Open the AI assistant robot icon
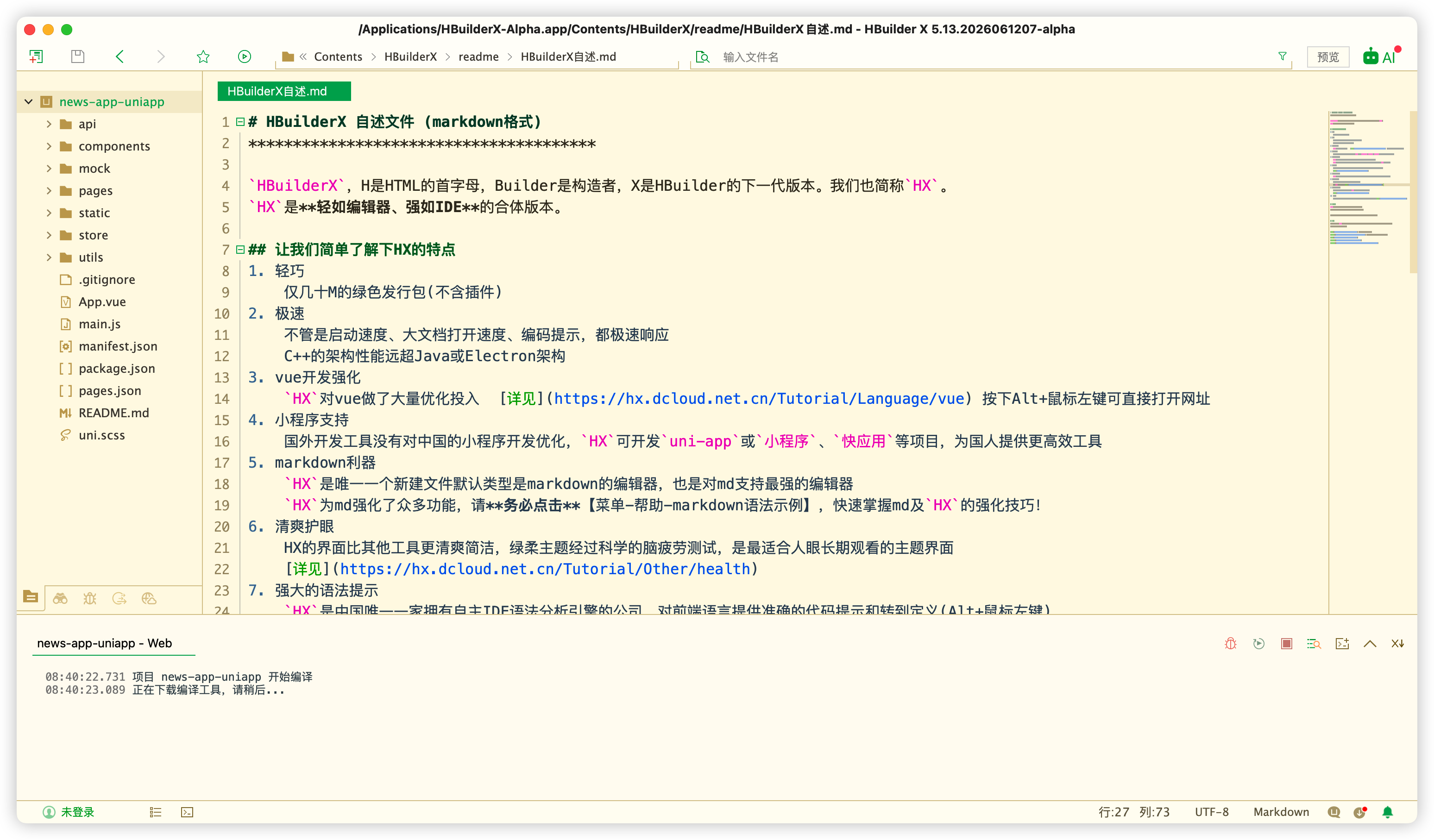 [x=1380, y=56]
